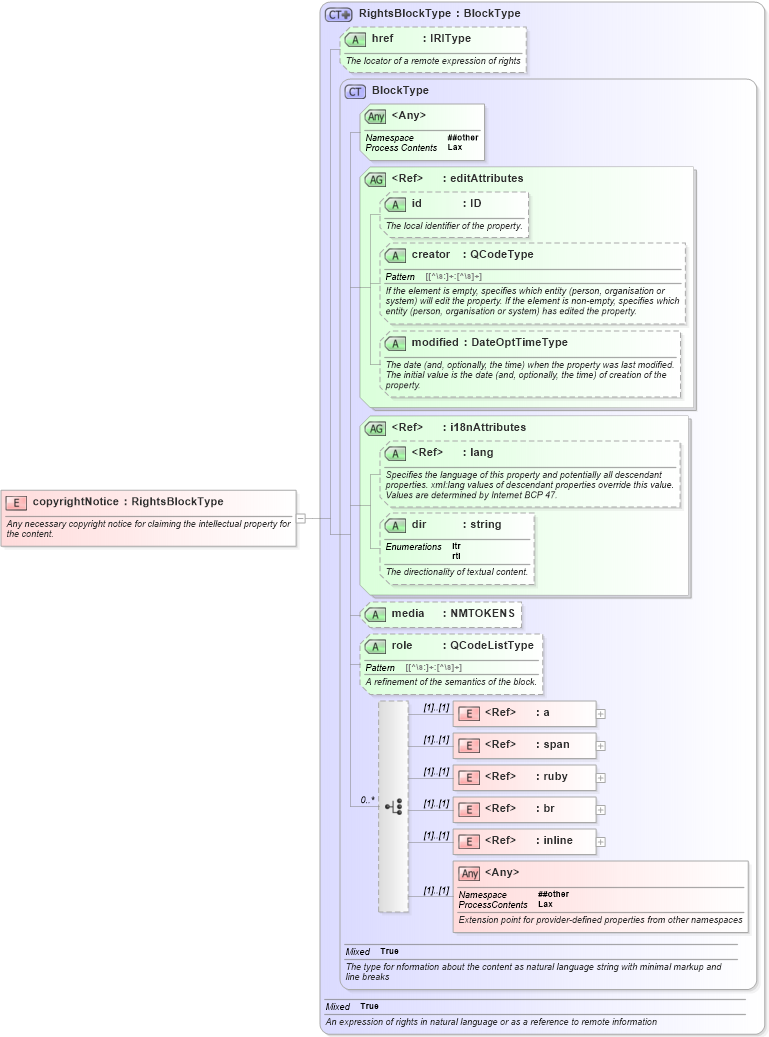Click the choice compositor symbol

(393, 807)
